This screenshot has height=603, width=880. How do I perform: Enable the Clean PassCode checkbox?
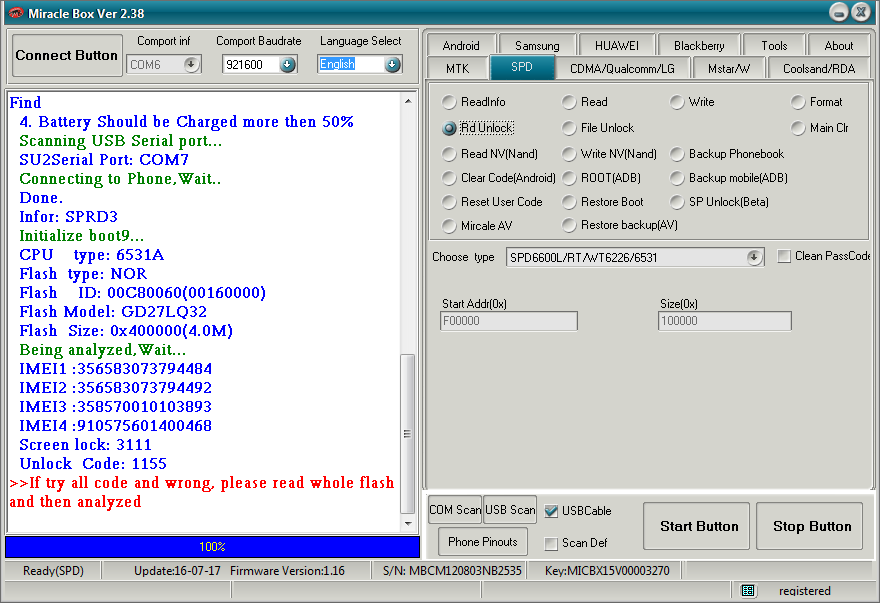784,256
